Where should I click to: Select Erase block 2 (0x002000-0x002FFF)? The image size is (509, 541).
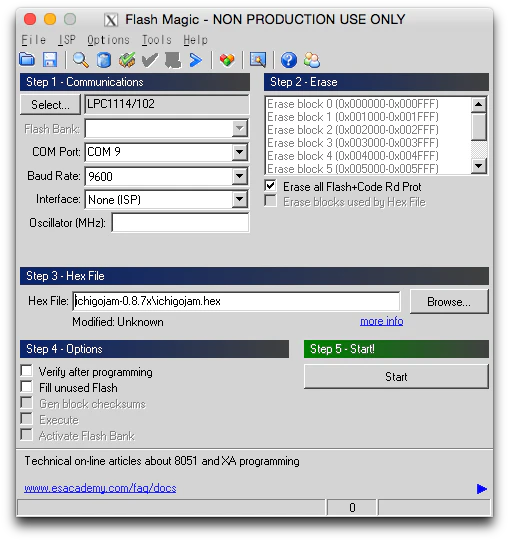(x=353, y=130)
